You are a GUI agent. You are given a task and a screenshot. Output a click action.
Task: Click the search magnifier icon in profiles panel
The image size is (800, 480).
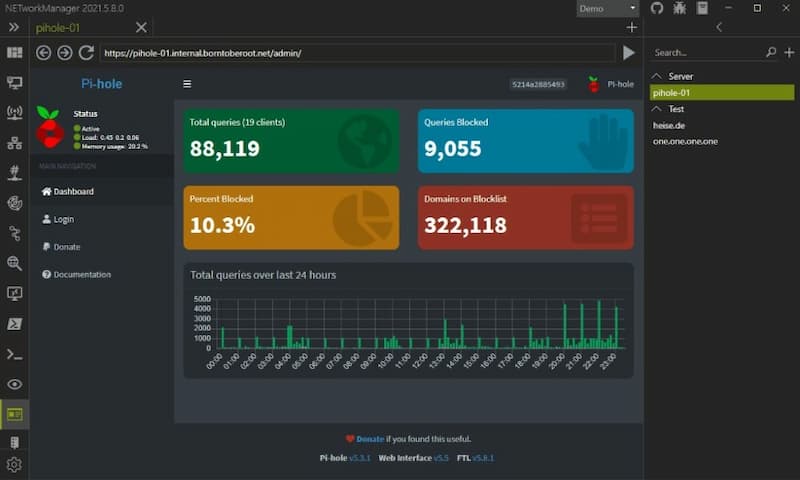point(771,52)
